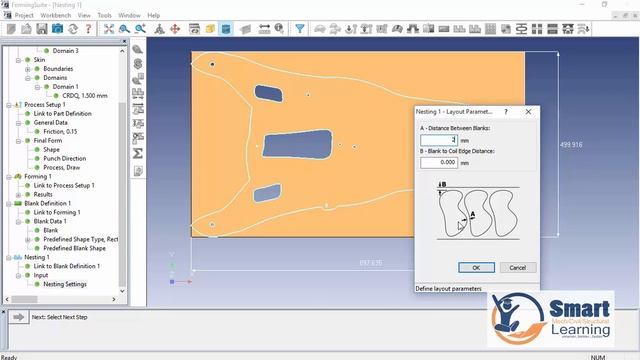Click the rotate view tripod icon

(159, 29)
